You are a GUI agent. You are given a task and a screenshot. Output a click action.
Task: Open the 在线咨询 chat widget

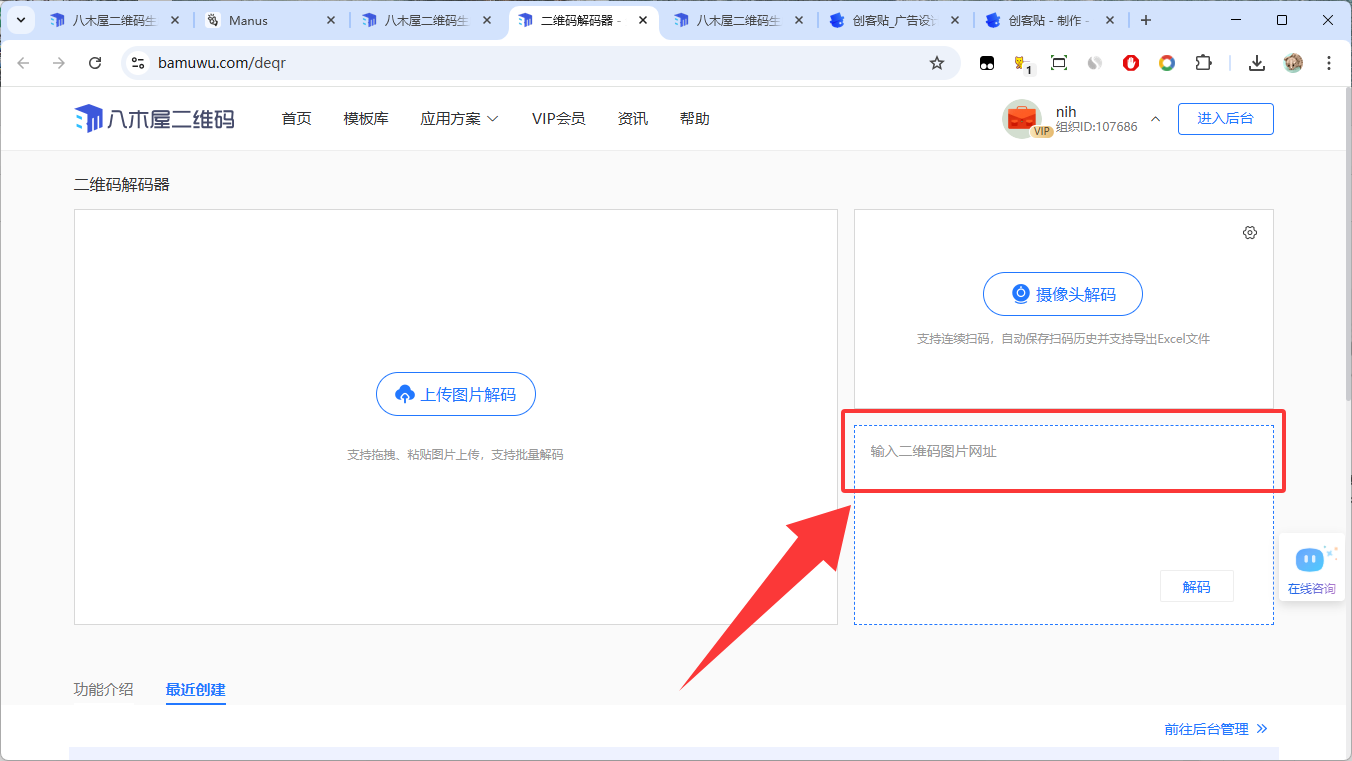tap(1311, 569)
